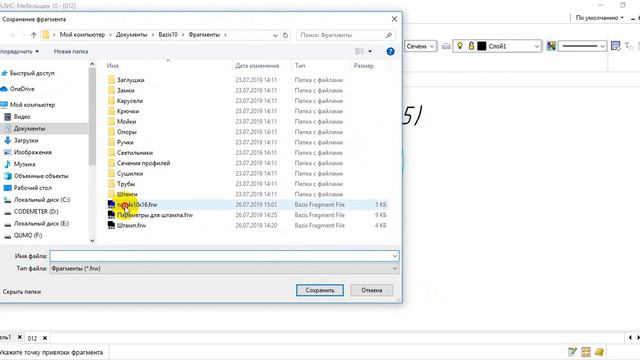The image size is (640, 360).
Task: Select the Мойки folder
Action: point(126,122)
